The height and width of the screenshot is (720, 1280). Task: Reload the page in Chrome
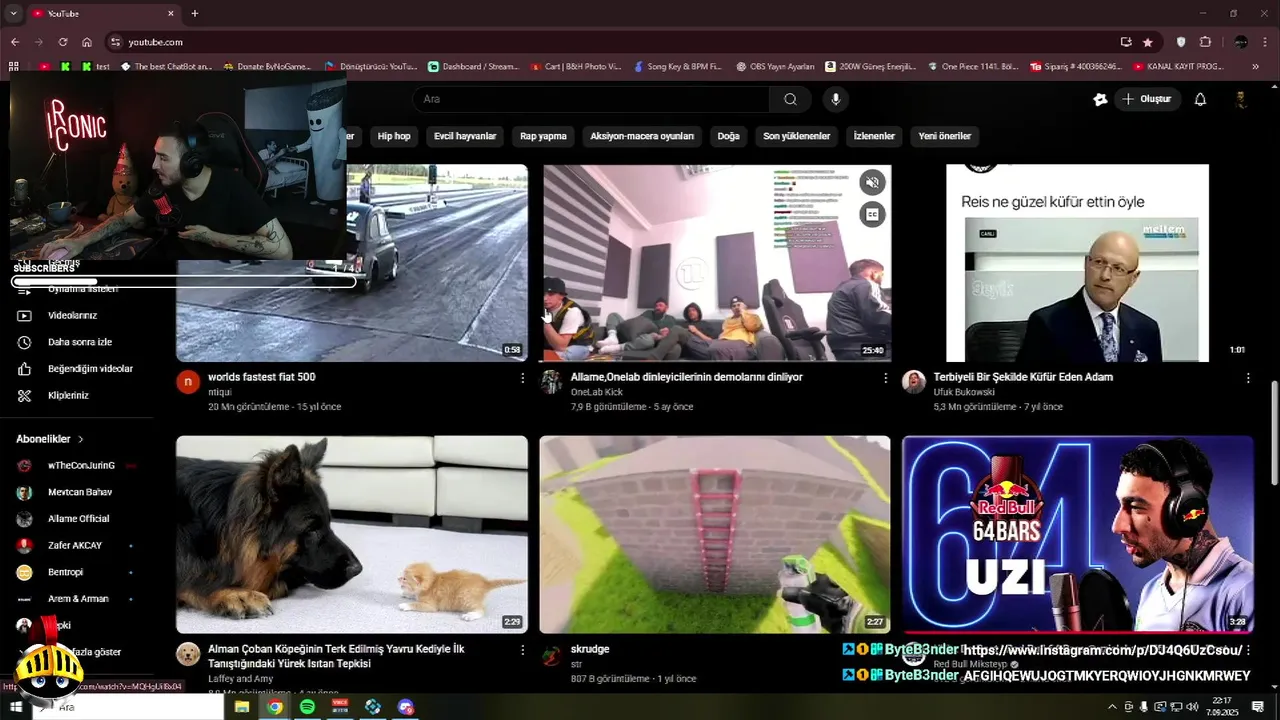point(63,42)
